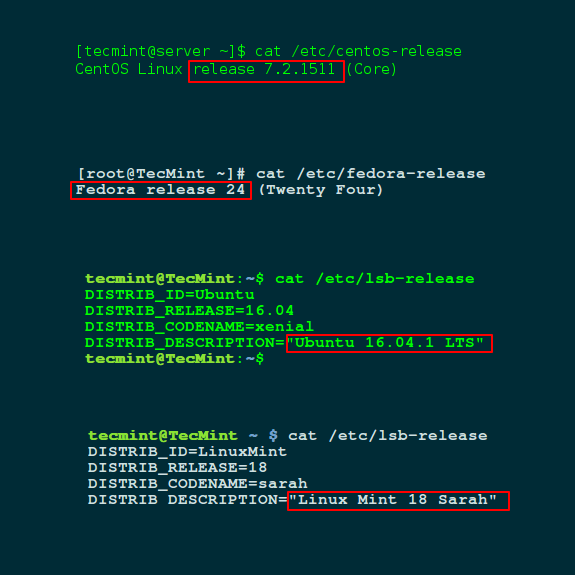Click the DISTRIB_RELEASE=18 line
The width and height of the screenshot is (575, 575).
pyautogui.click(x=177, y=468)
